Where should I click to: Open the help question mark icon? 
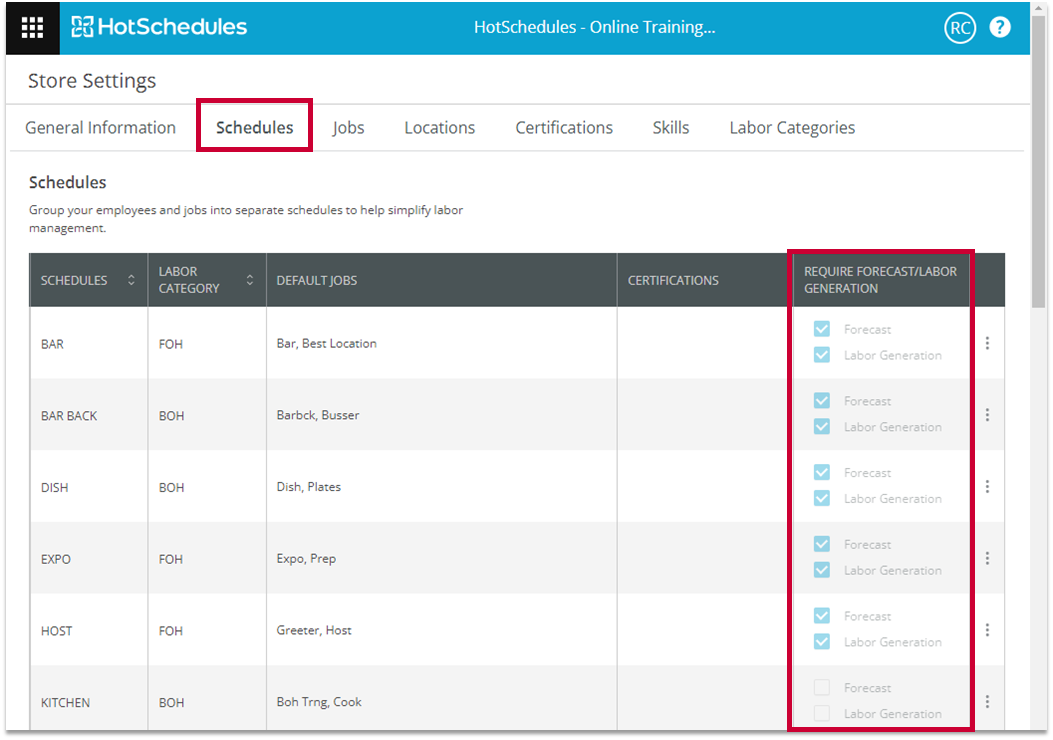[x=1000, y=27]
